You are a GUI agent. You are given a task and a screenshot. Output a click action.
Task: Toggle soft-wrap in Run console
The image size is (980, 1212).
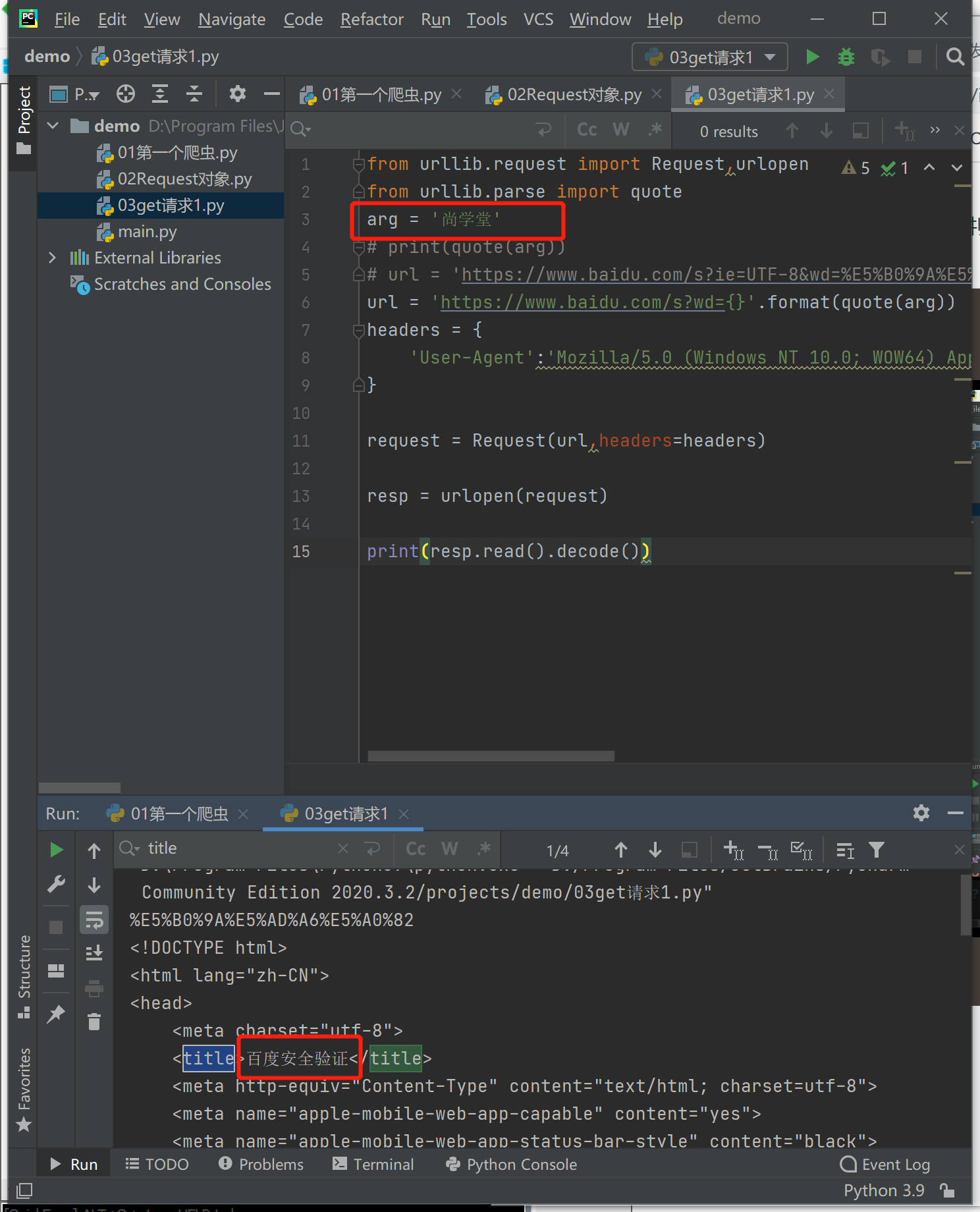(94, 920)
